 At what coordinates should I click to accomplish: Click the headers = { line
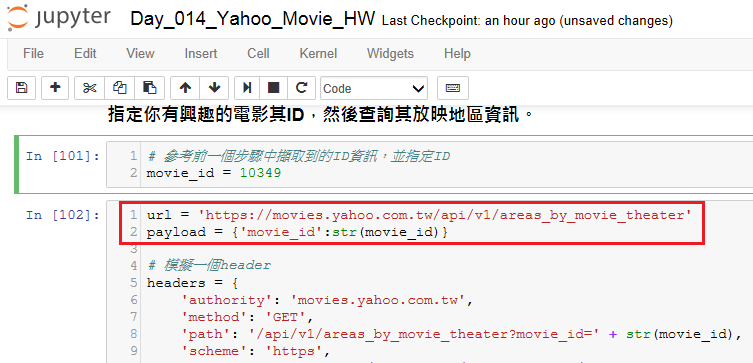[x=192, y=283]
